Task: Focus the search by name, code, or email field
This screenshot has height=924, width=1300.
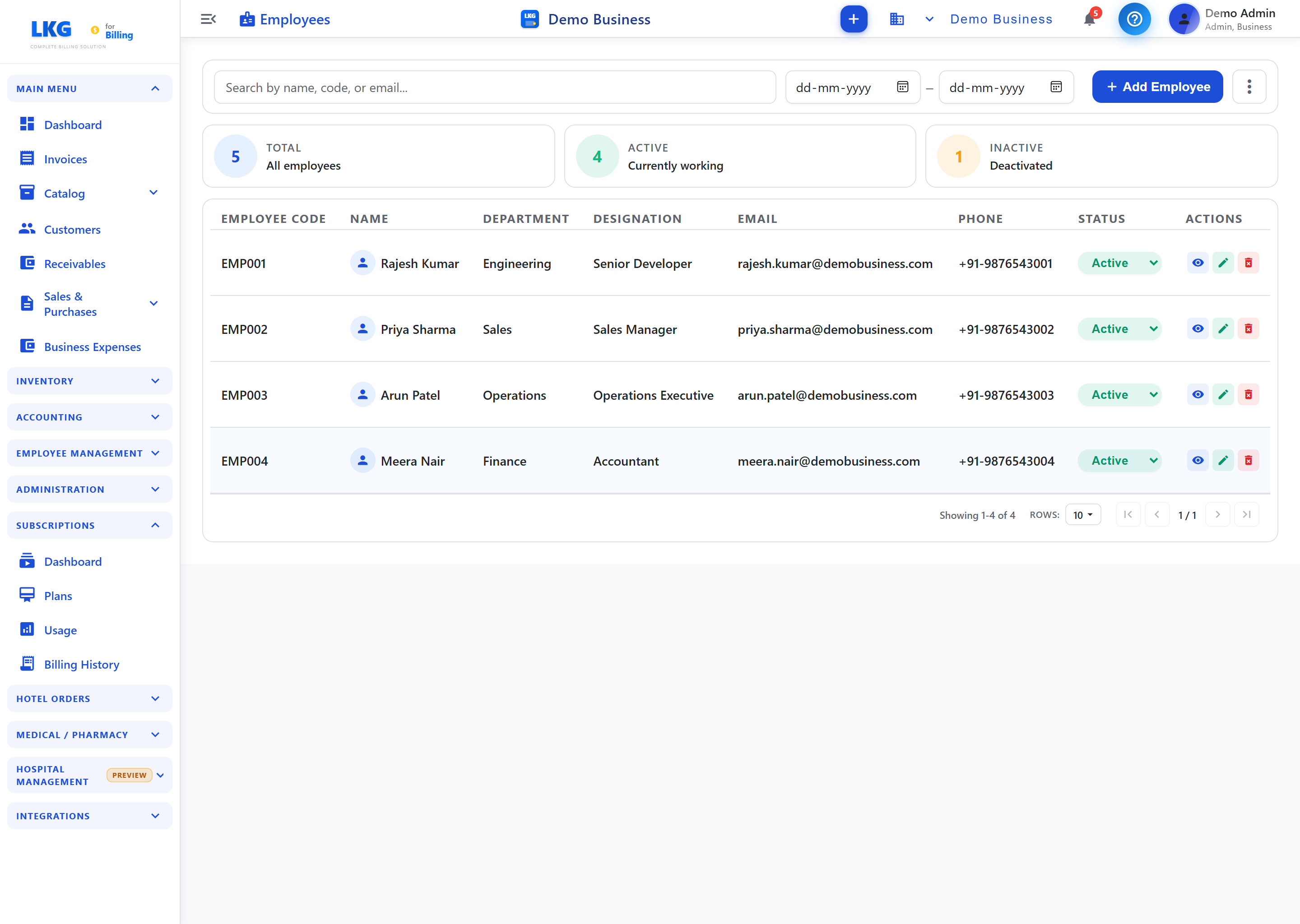Action: pos(495,87)
